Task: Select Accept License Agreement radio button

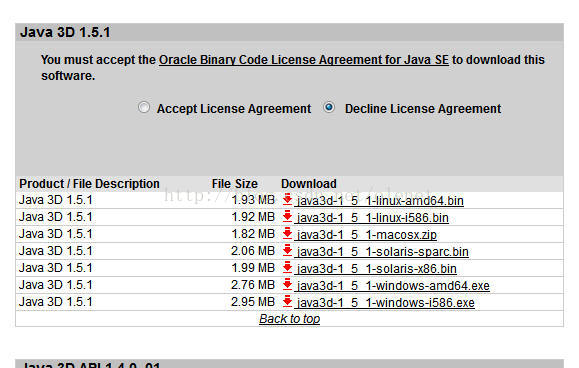Action: coord(144,107)
